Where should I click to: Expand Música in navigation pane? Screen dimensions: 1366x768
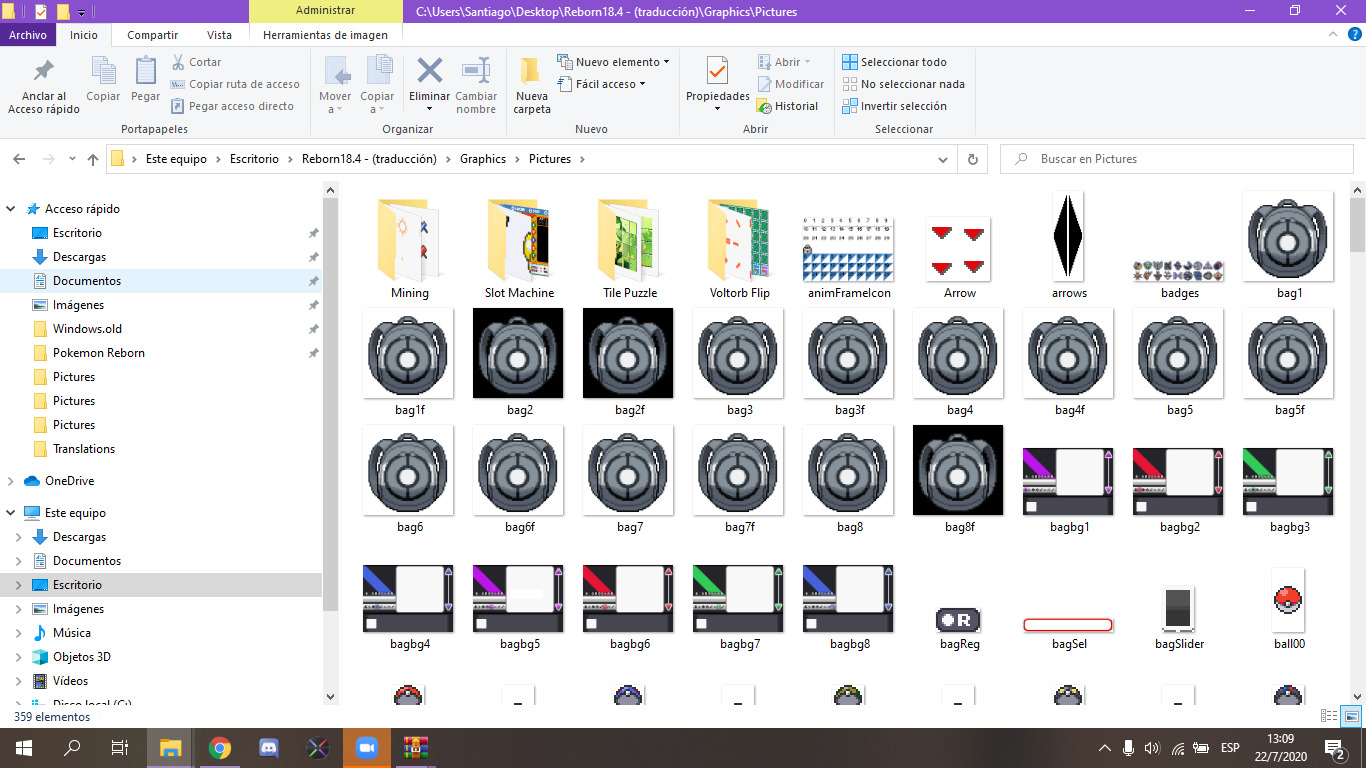pos(18,633)
